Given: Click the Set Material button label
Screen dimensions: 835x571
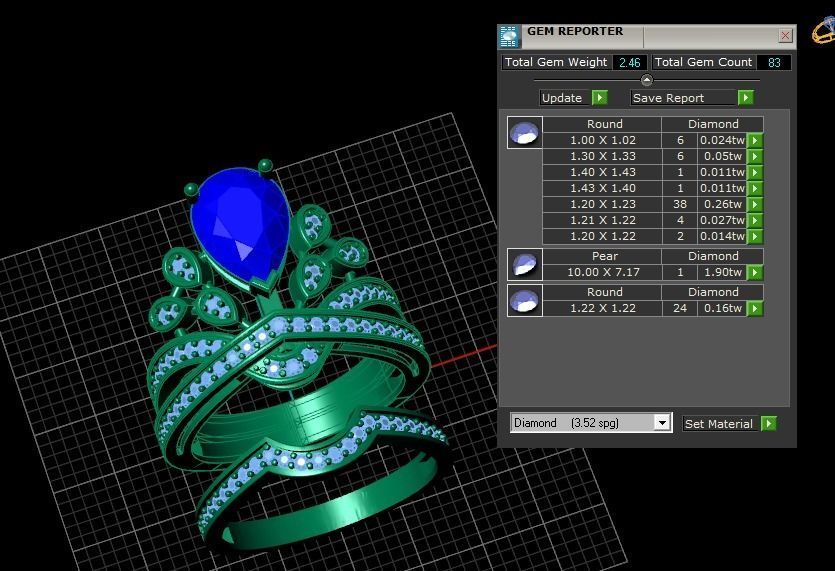Looking at the screenshot, I should coord(719,423).
